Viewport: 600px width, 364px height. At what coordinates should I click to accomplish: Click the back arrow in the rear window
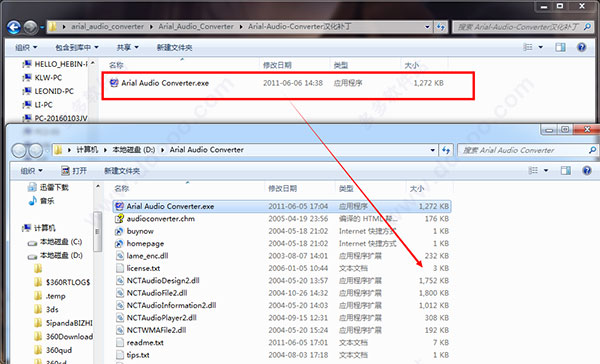tap(14, 27)
